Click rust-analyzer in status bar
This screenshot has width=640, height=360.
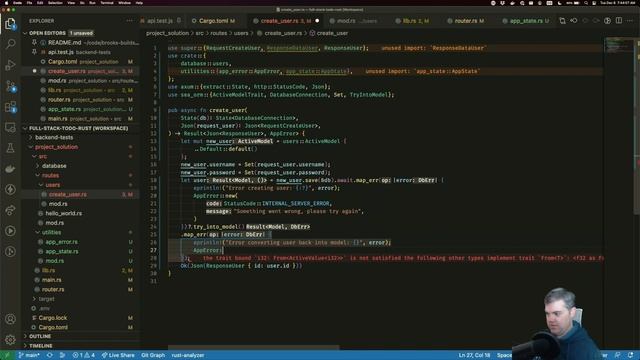point(188,355)
